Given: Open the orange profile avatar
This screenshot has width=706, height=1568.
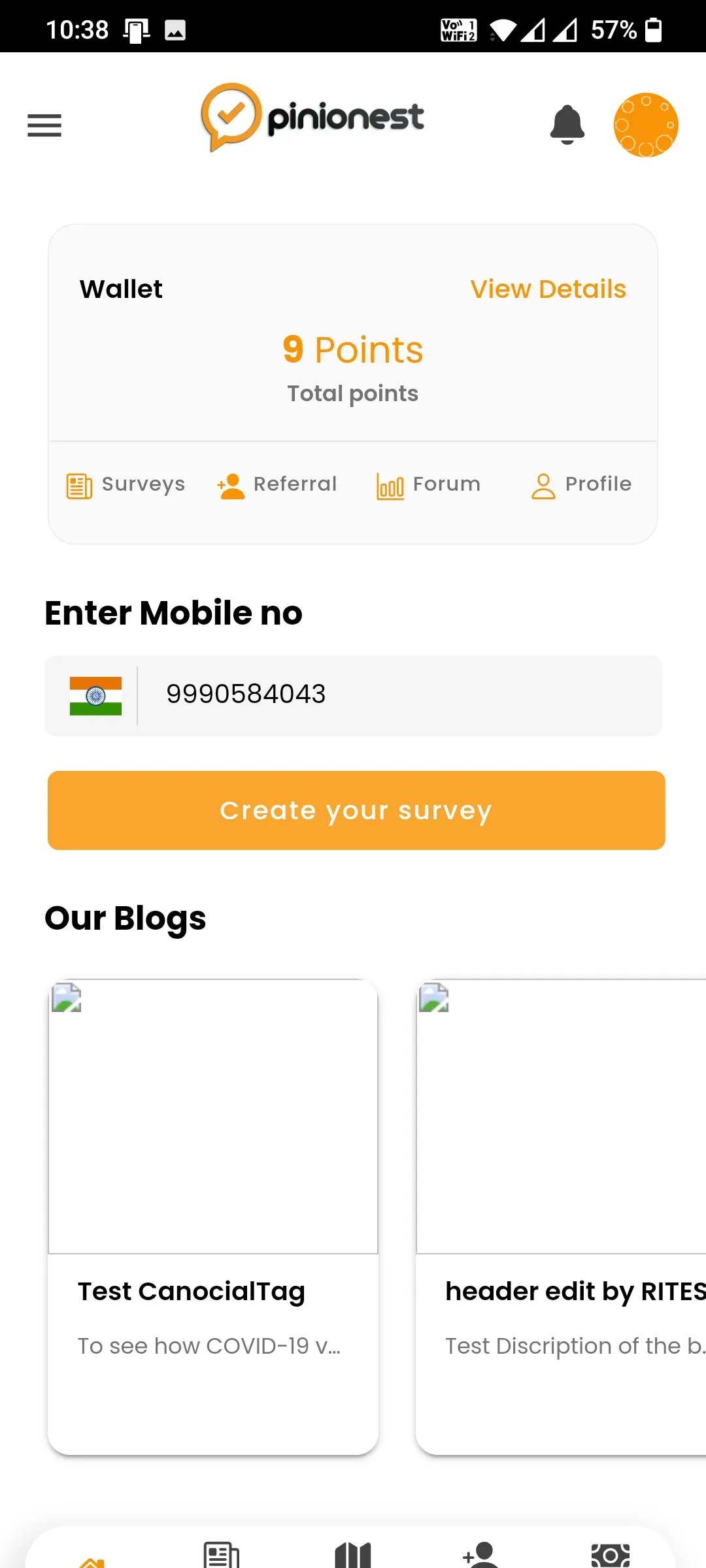Looking at the screenshot, I should click(x=645, y=125).
